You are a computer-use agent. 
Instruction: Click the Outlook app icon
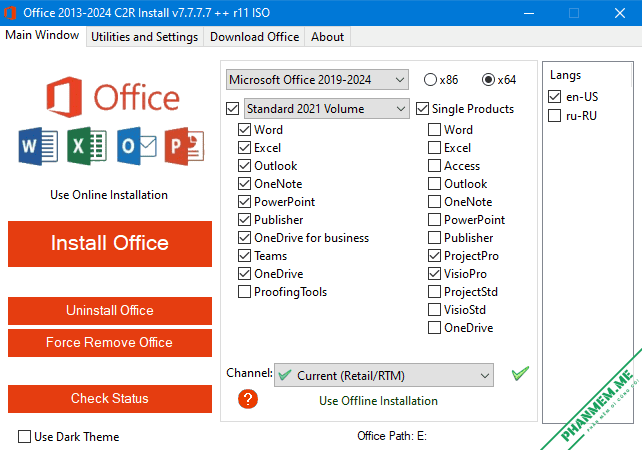coord(136,146)
